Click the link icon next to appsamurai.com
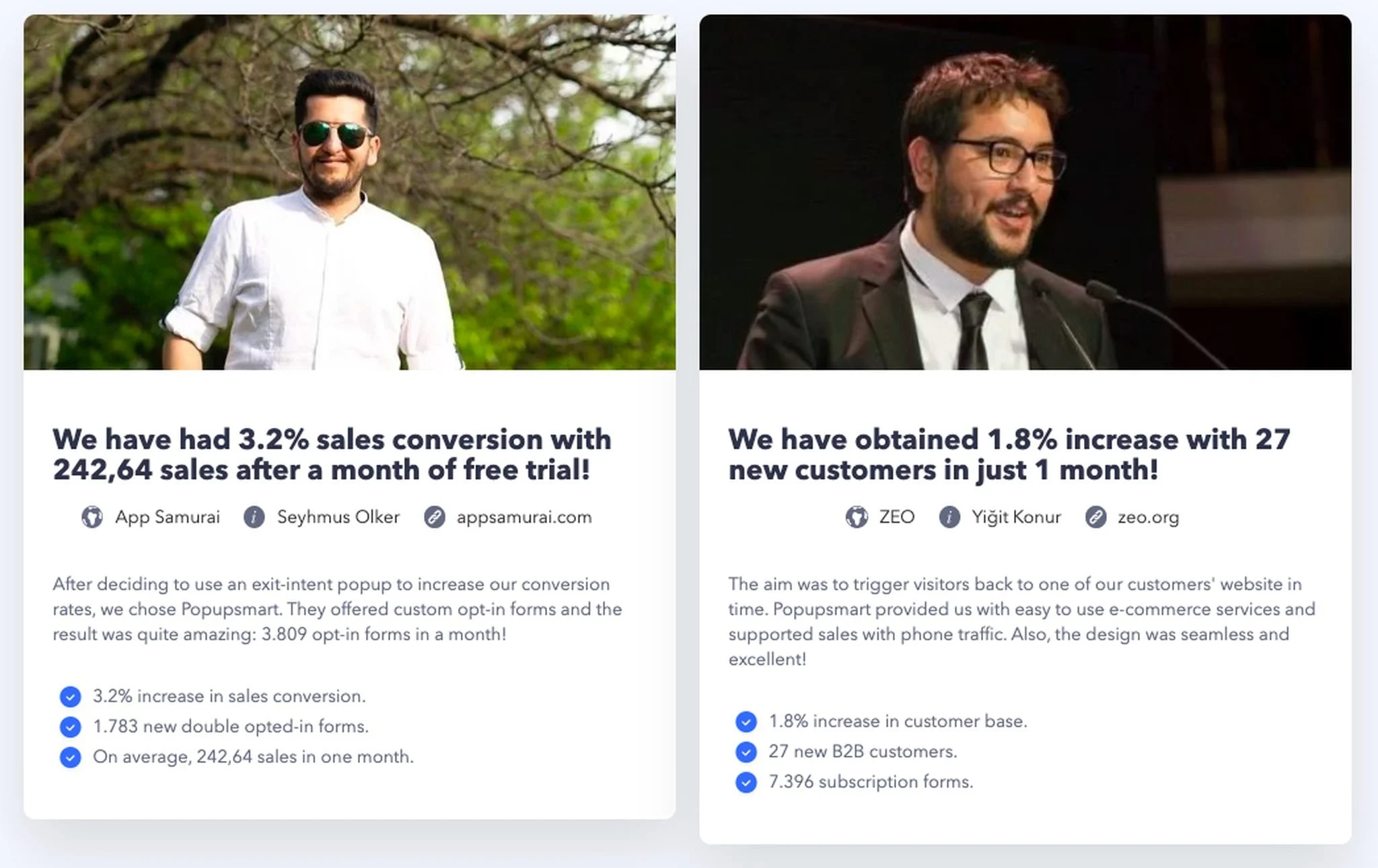This screenshot has height=868, width=1378. 432,517
